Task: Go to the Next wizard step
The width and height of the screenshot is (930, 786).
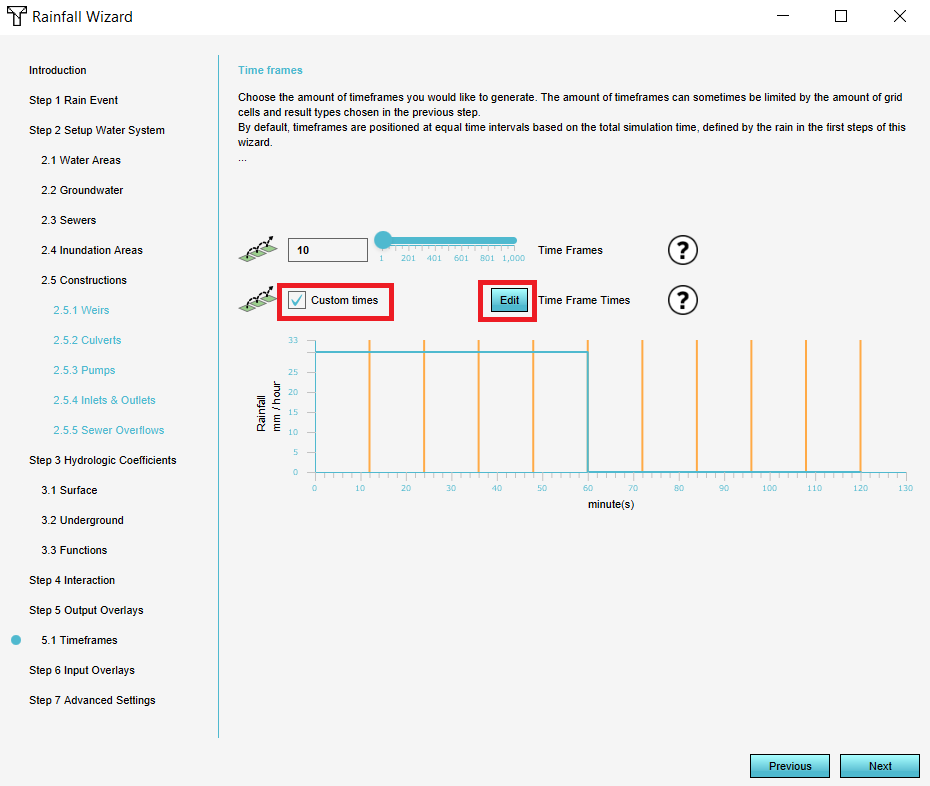Action: pyautogui.click(x=879, y=766)
